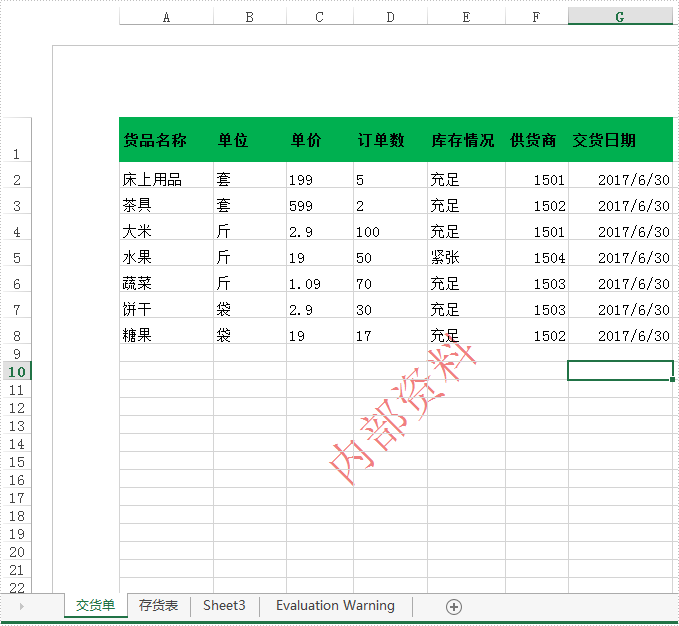Screen dimensions: 679x626
Task: Click supplier 1502 in the 糖果 row
Action: pos(536,331)
